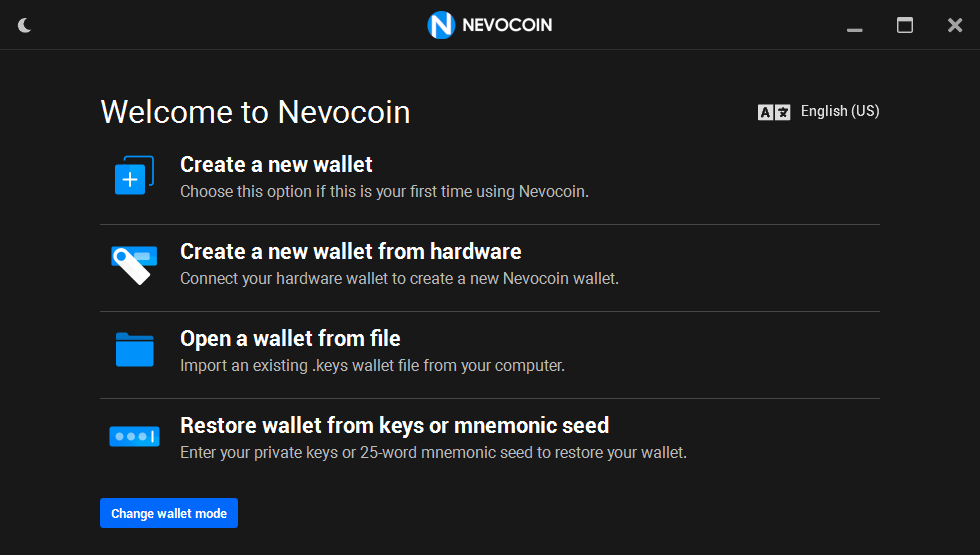Close the Nevocoin window
The height and width of the screenshot is (555, 980).
point(954,25)
